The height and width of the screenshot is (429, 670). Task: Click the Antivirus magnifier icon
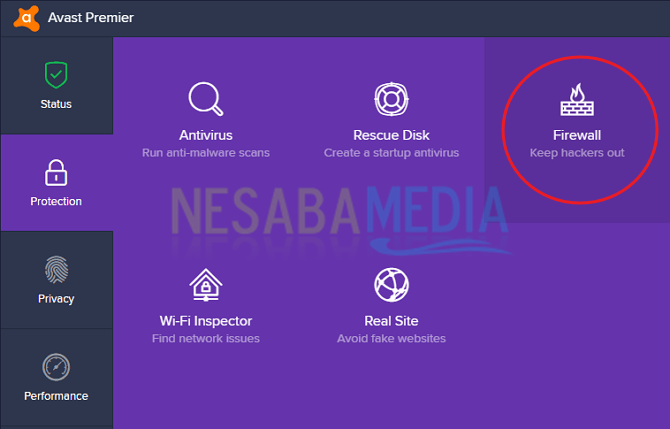[206, 99]
